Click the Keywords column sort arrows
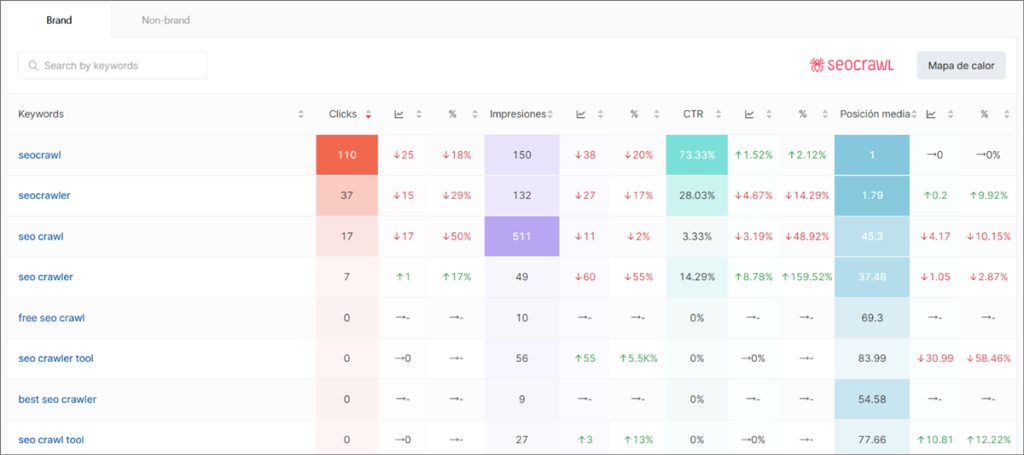The image size is (1024, 455). coord(301,115)
